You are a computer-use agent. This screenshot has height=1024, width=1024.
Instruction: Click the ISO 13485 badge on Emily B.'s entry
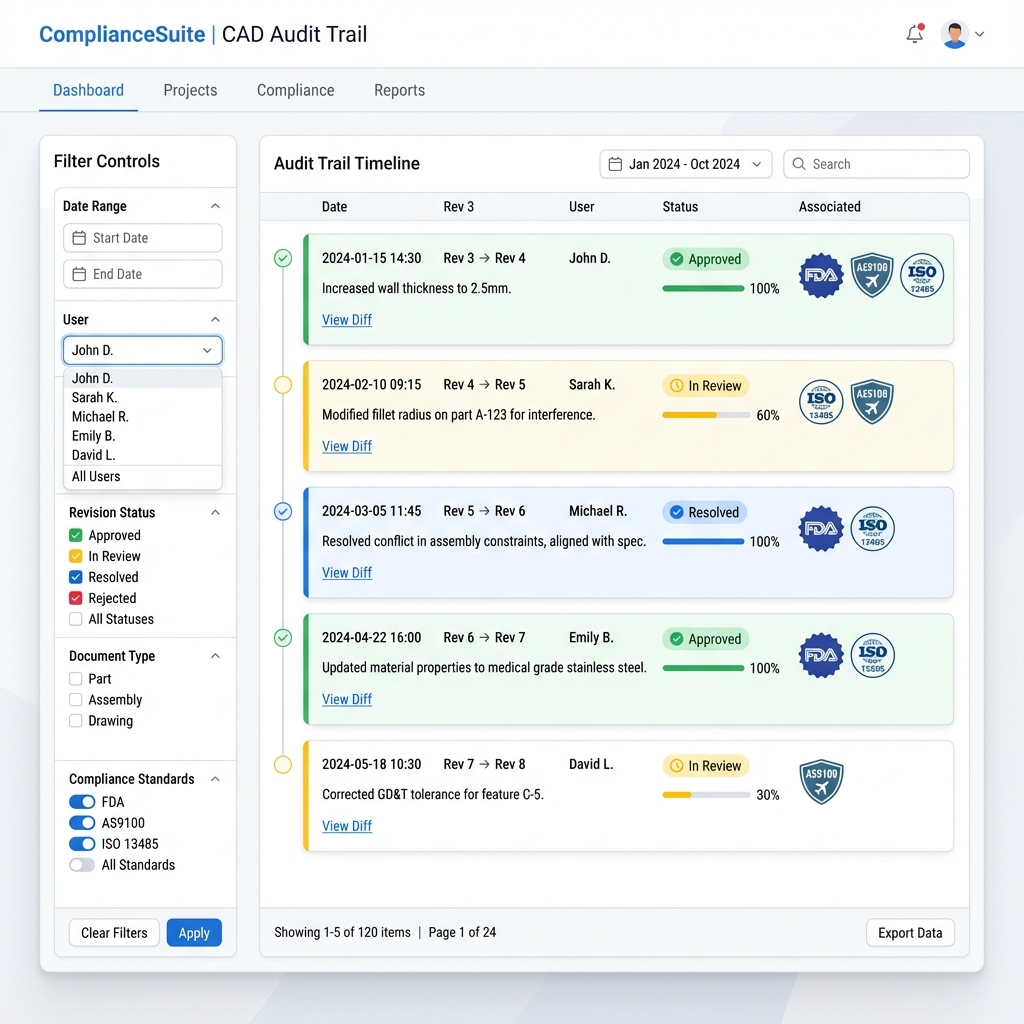click(x=871, y=655)
